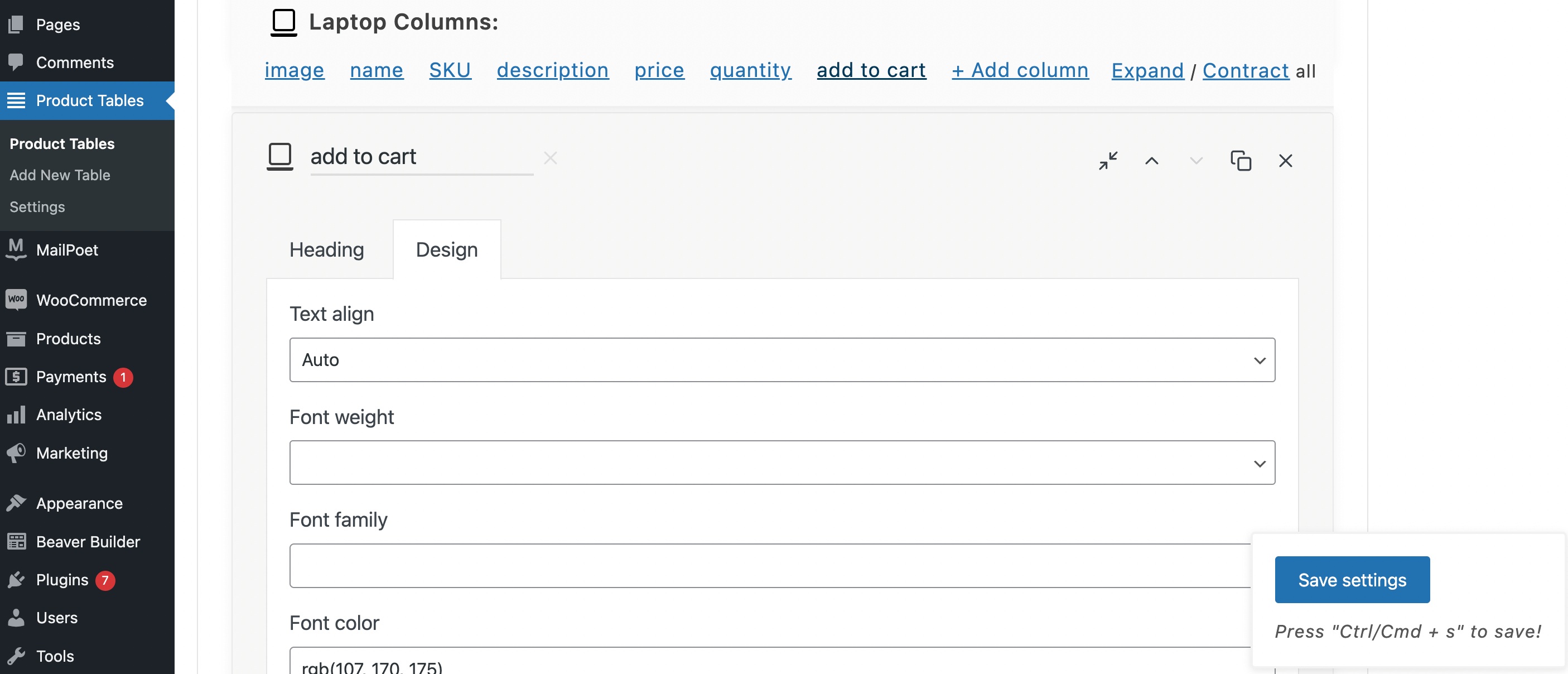
Task: Collapse the add to cart column panel
Action: pos(1108,161)
